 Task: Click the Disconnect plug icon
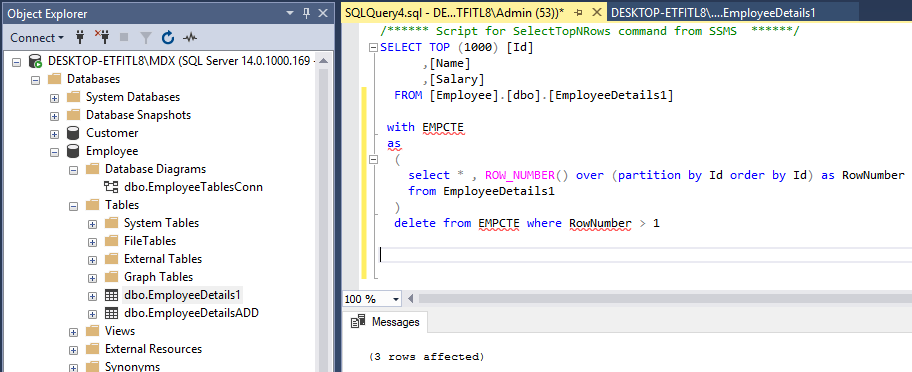coord(102,38)
